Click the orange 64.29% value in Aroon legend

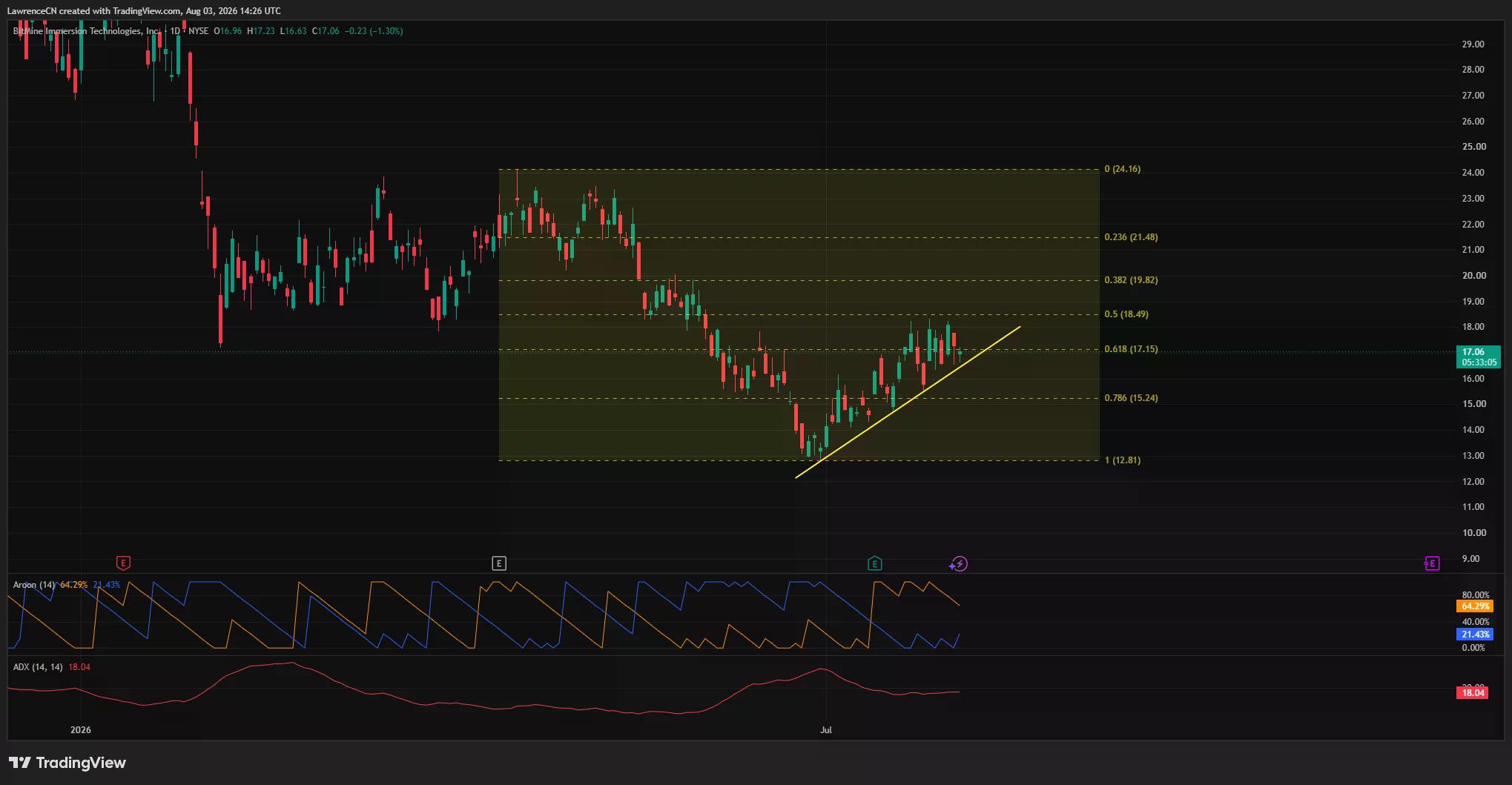[73, 585]
